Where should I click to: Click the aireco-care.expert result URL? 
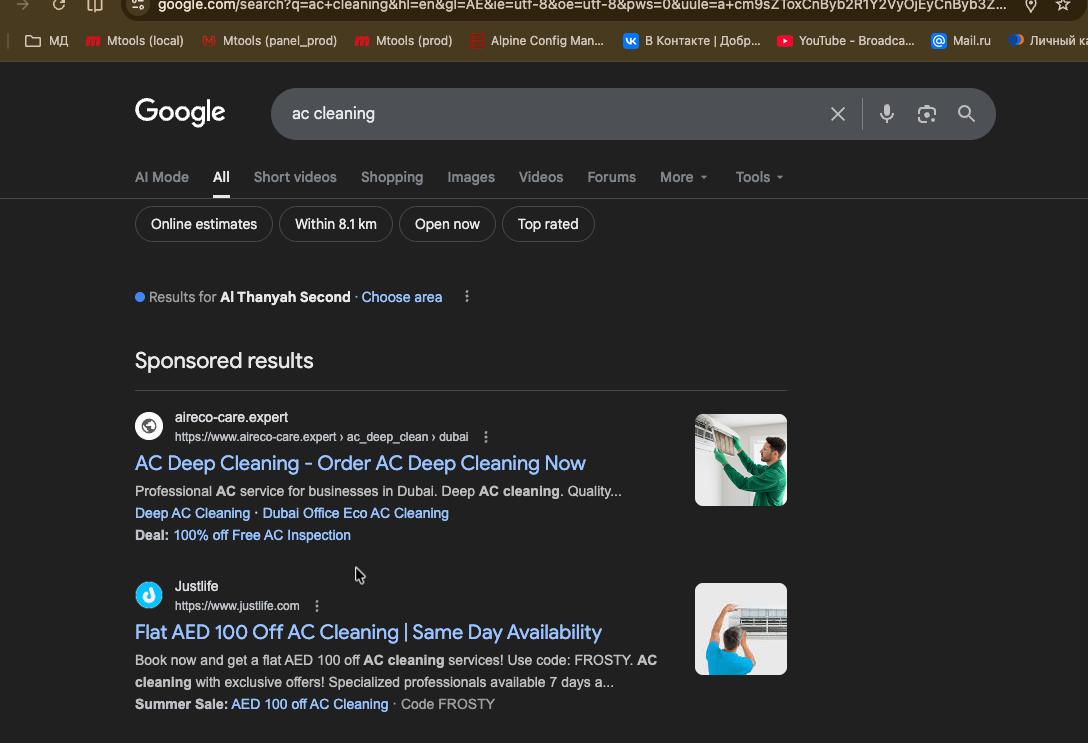[321, 437]
